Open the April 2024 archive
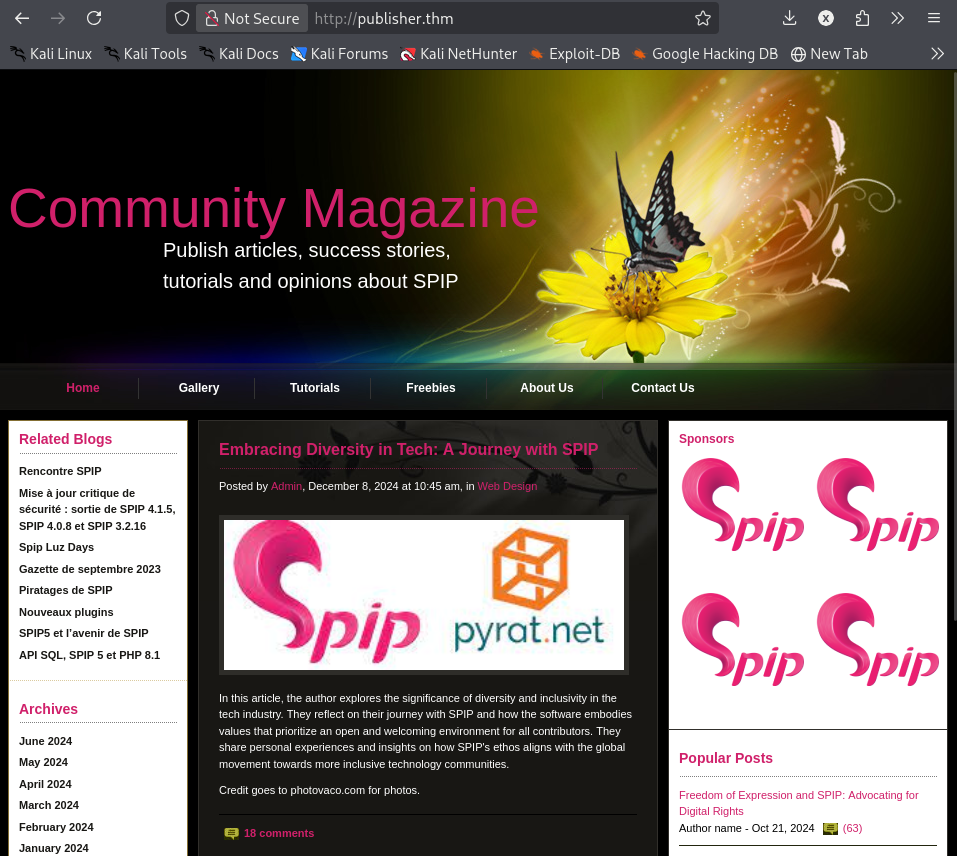This screenshot has width=957, height=856. coord(45,784)
